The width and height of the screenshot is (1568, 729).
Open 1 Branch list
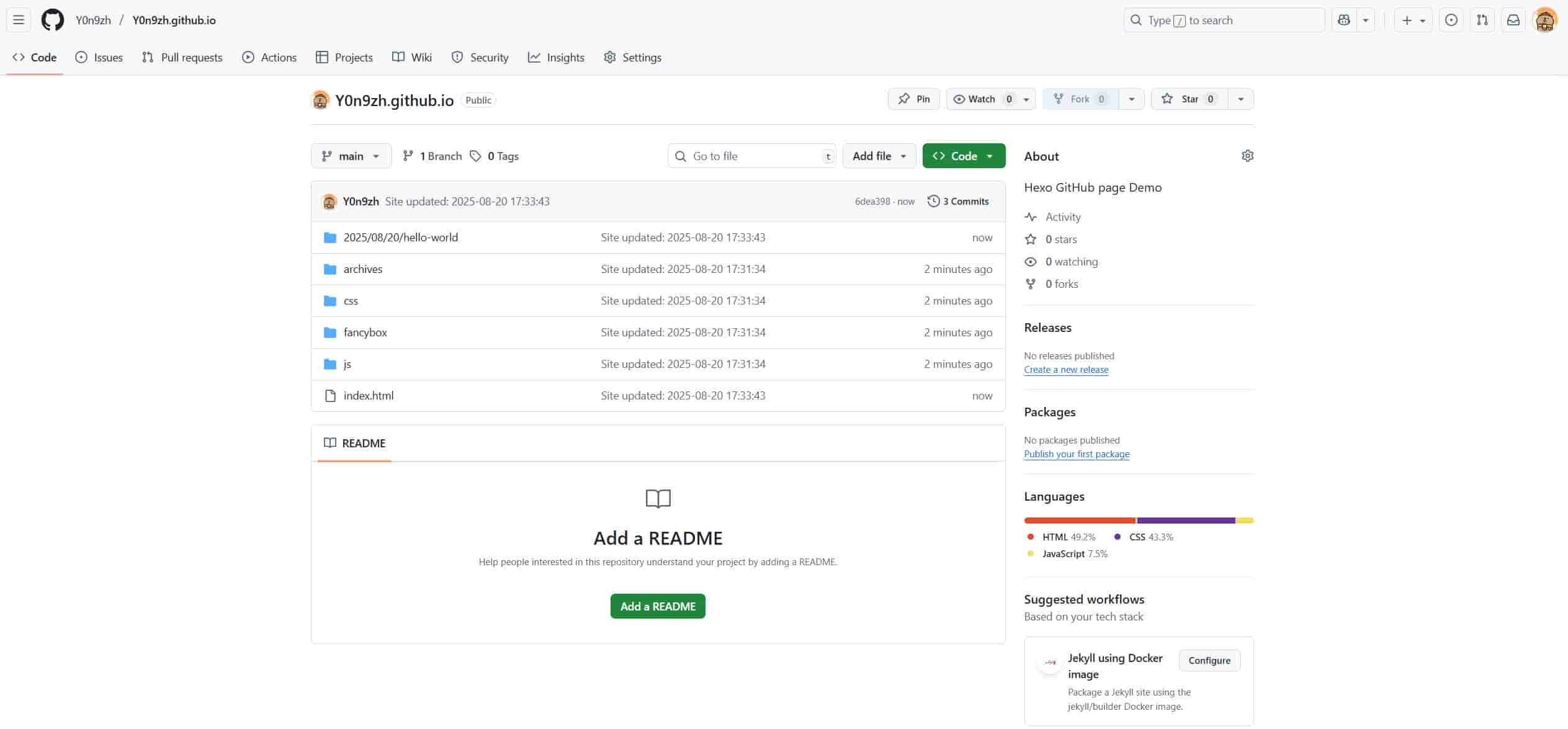pyautogui.click(x=432, y=156)
